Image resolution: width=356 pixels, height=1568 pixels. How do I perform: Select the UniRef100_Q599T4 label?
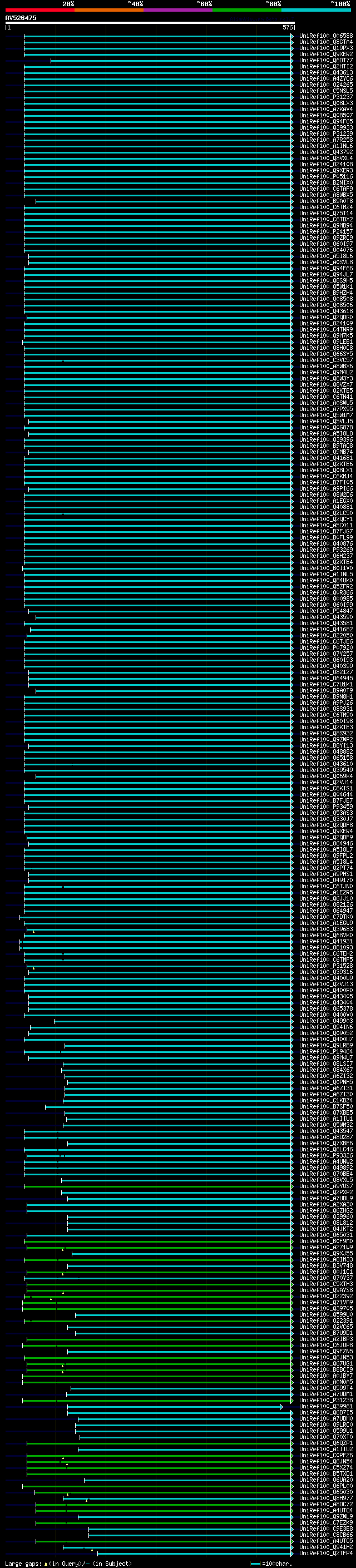coord(326,1388)
